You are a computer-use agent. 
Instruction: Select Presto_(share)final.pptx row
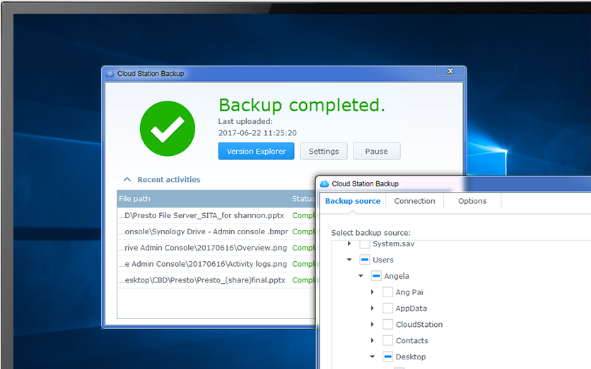point(217,280)
